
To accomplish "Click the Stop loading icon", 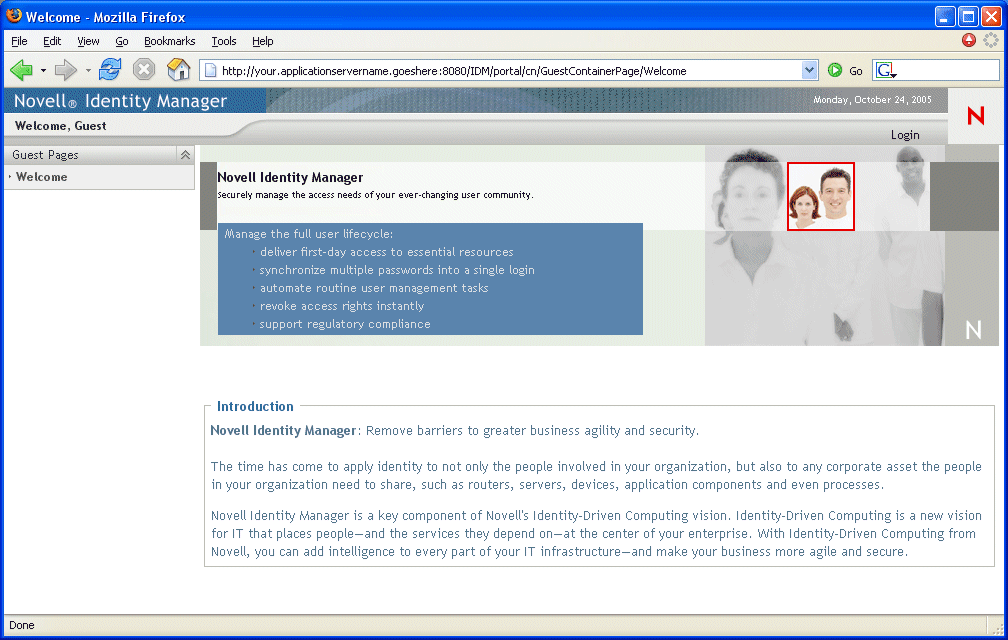I will [143, 69].
